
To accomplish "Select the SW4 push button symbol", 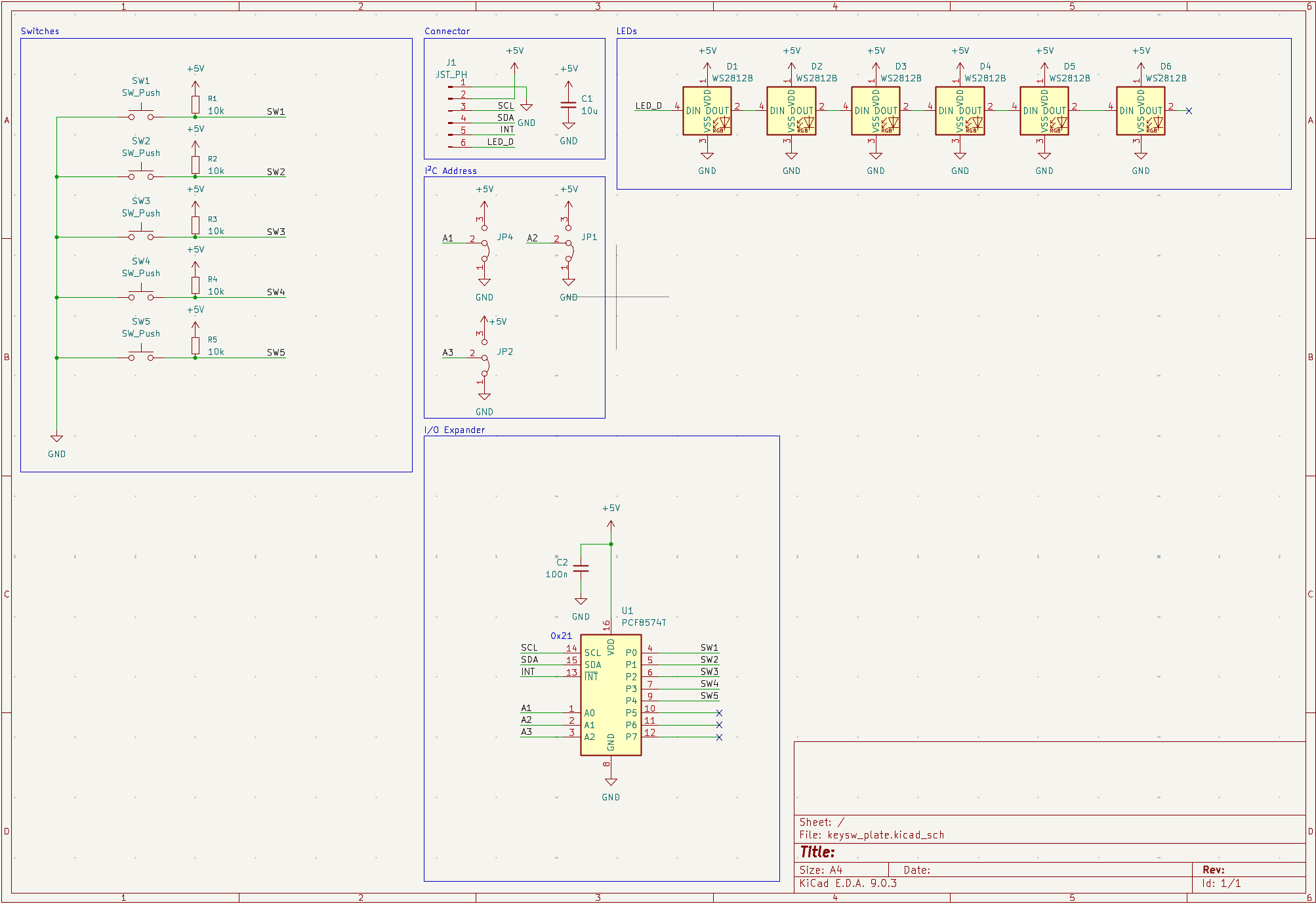I will tap(141, 295).
